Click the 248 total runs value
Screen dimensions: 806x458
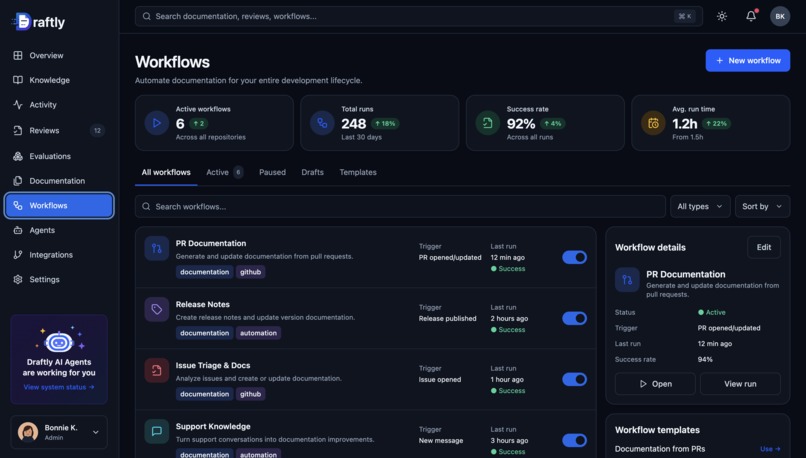click(354, 124)
